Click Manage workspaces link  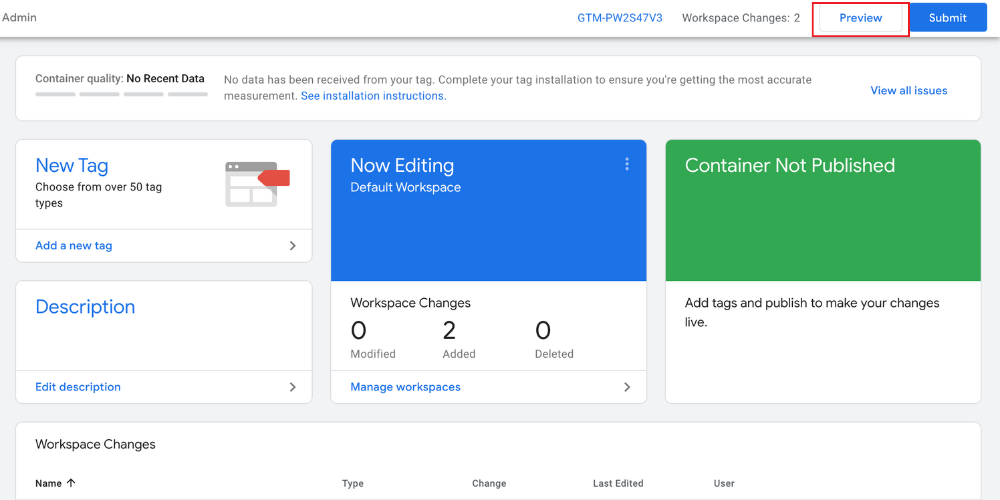point(406,386)
